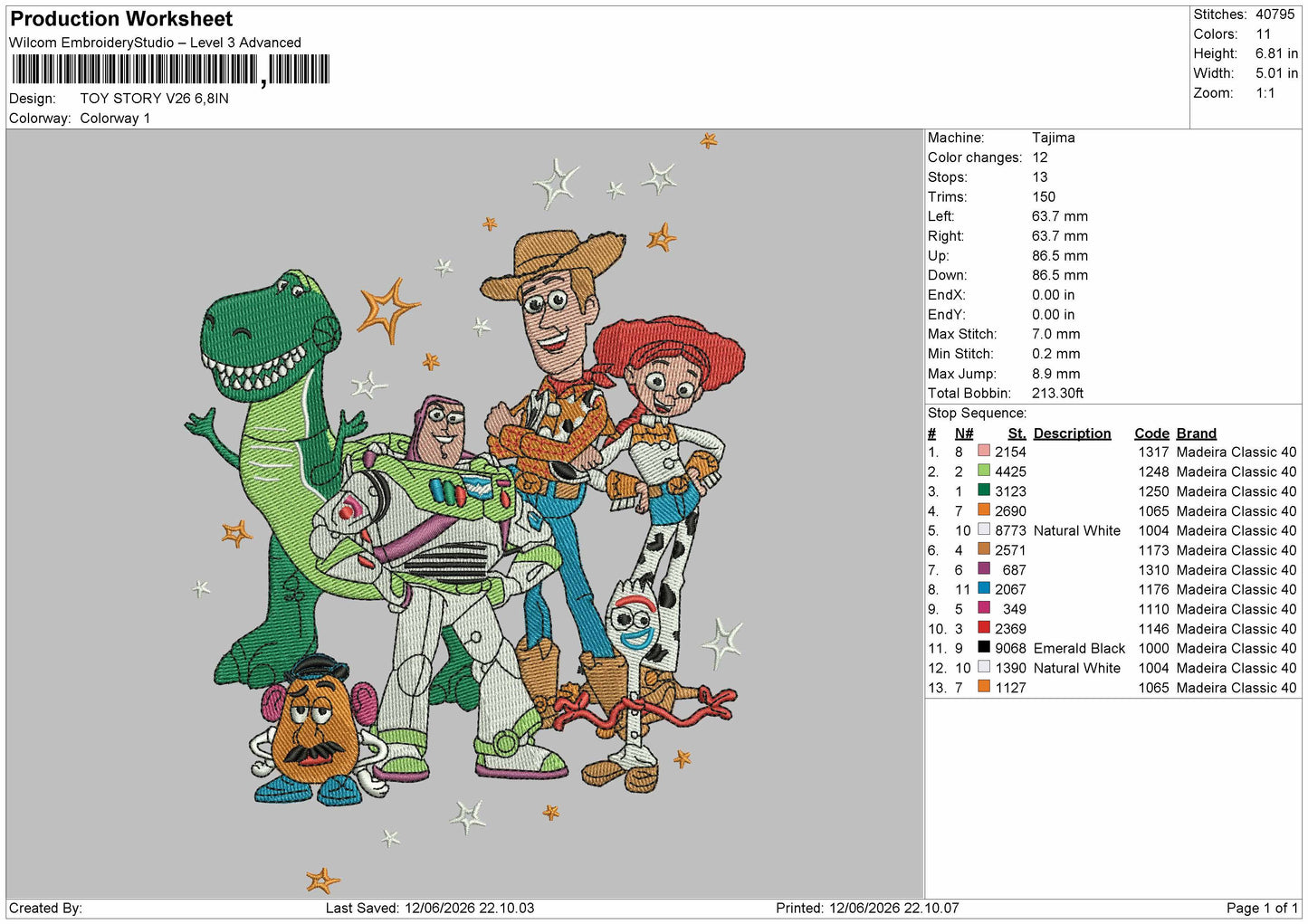This screenshot has width=1308, height=924.
Task: Click the 'Colorway 1' value
Action: 115,119
